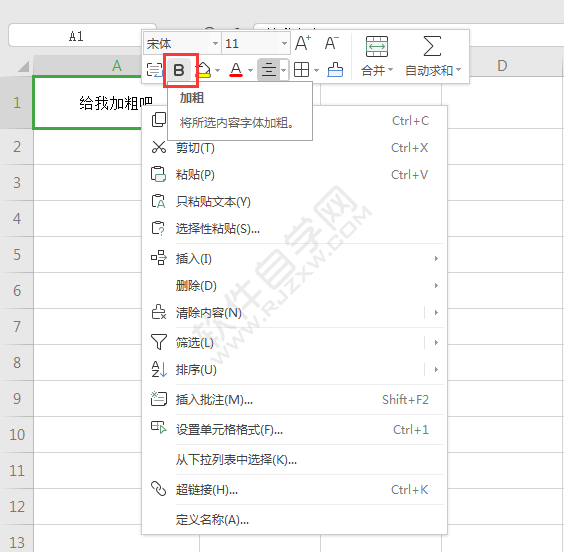Open 设置单元格格式(F)... dialog
The image size is (564, 552).
(294, 429)
